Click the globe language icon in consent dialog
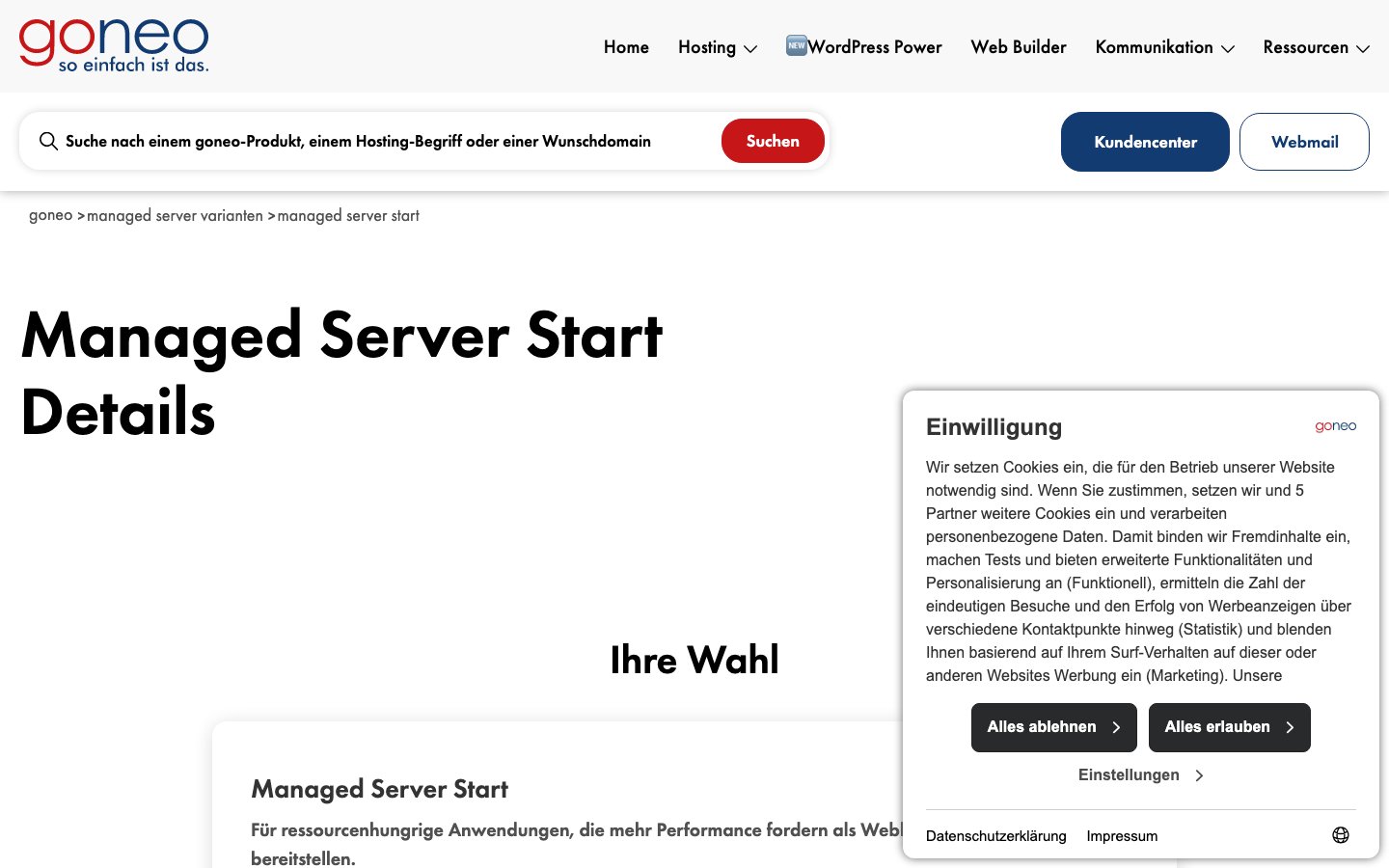The width and height of the screenshot is (1389, 868). coord(1341,835)
